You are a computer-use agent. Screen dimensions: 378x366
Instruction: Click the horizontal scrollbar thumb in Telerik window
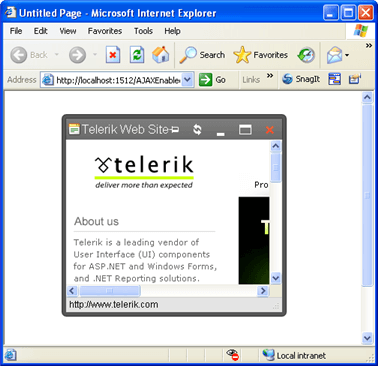(x=109, y=291)
